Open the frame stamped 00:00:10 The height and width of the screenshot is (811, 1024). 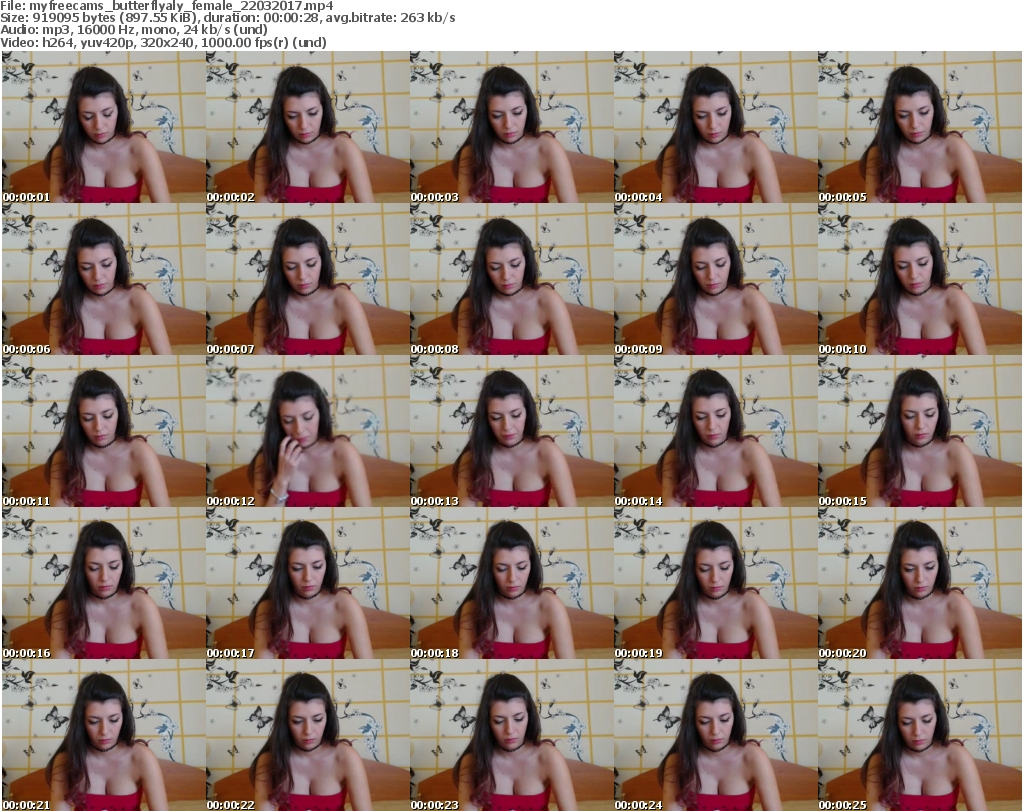pos(920,279)
